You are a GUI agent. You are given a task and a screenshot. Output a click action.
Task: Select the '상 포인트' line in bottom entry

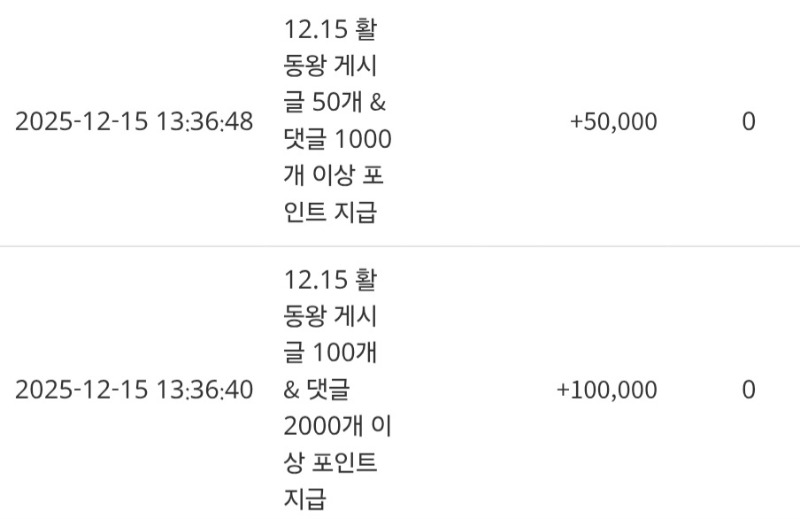click(x=329, y=462)
